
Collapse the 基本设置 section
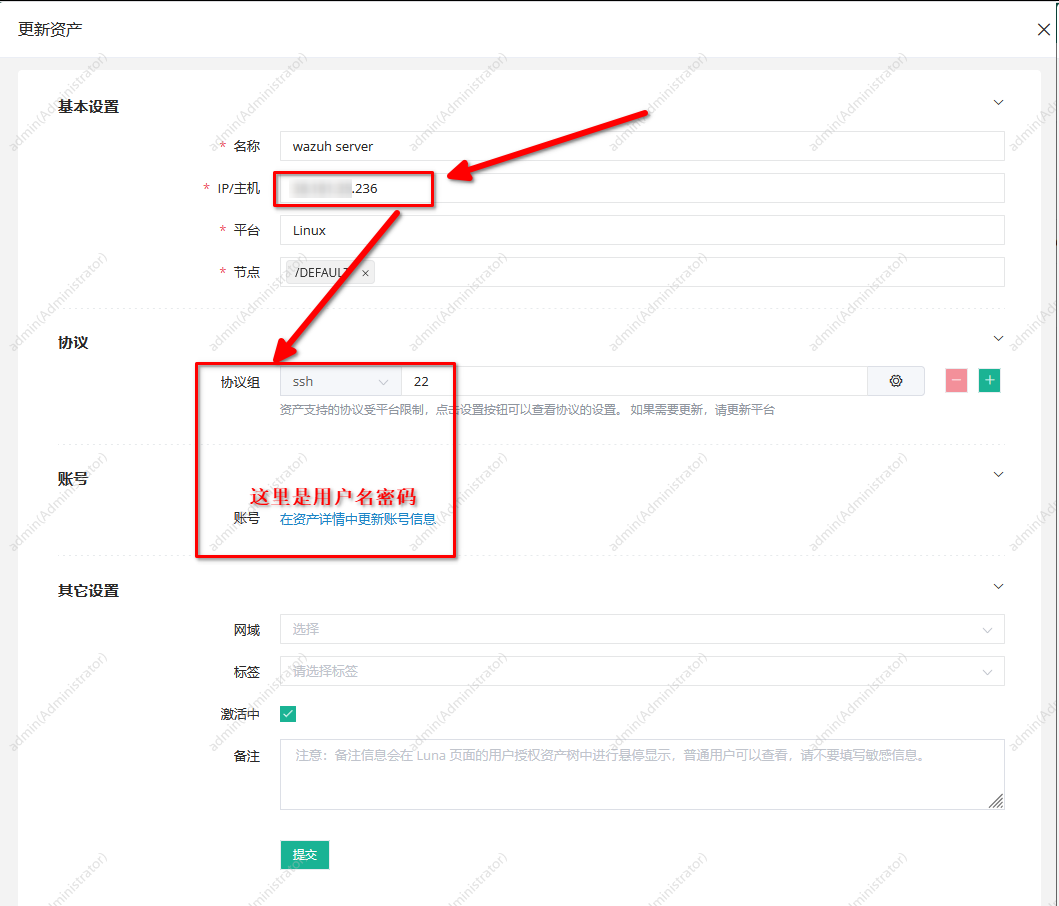coord(997,103)
